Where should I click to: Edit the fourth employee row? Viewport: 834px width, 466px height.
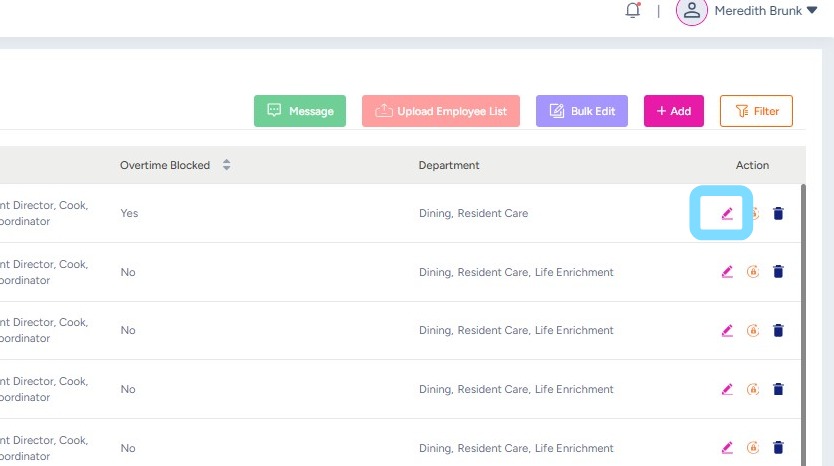tap(727, 389)
